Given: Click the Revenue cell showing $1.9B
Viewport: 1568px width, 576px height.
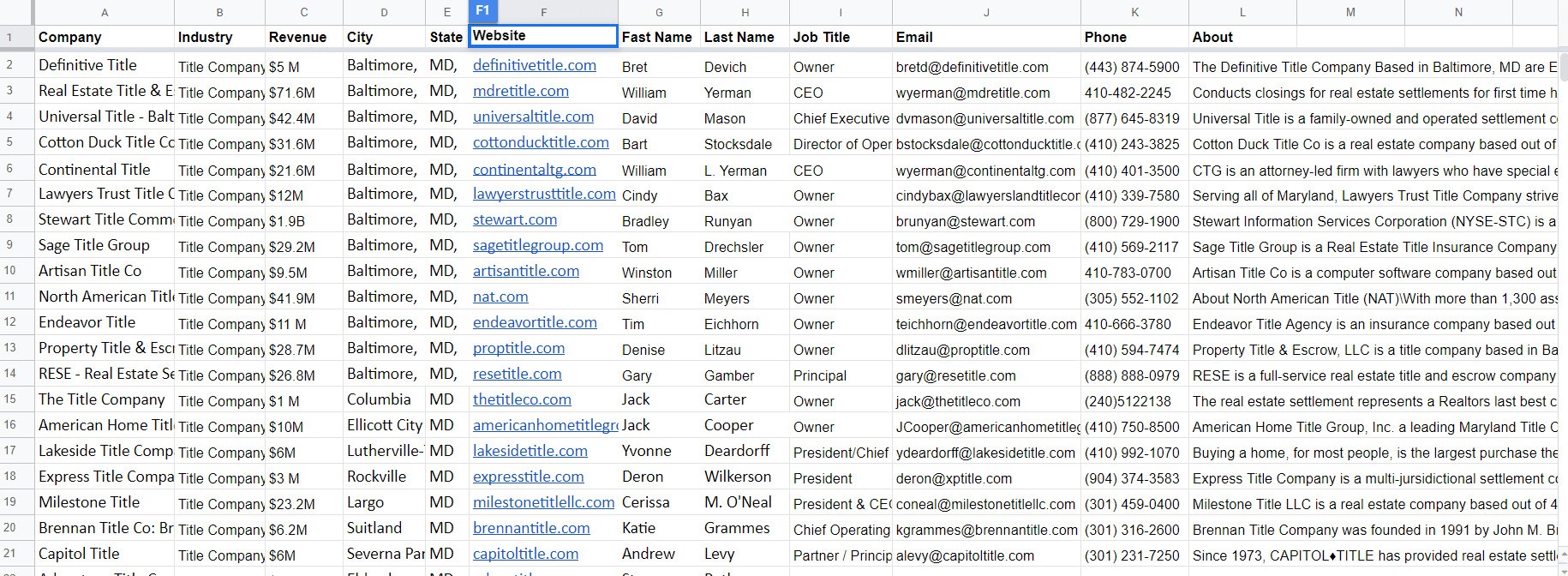Looking at the screenshot, I should (x=303, y=221).
